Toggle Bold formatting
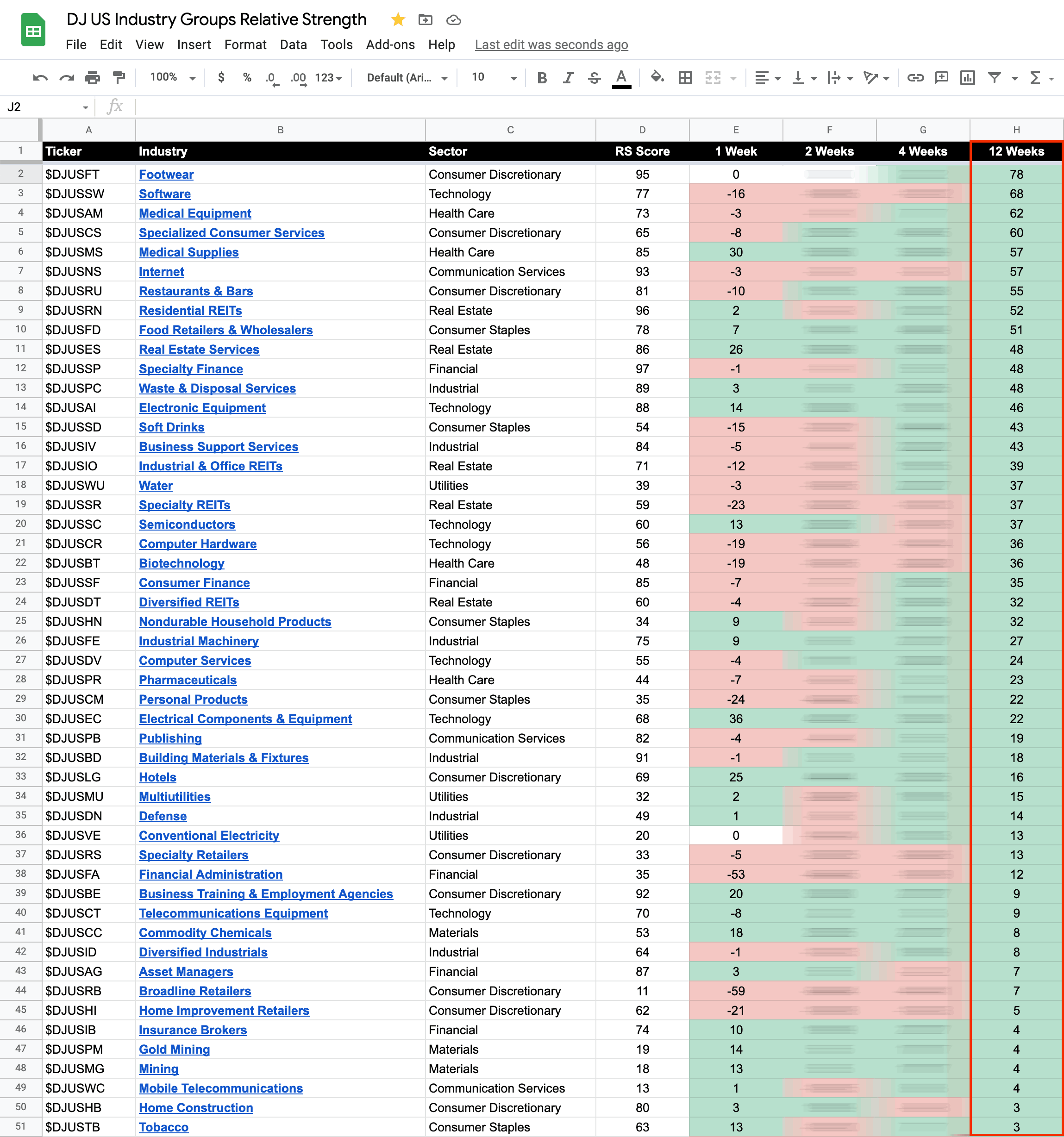This screenshot has width=1064, height=1137. 542,78
